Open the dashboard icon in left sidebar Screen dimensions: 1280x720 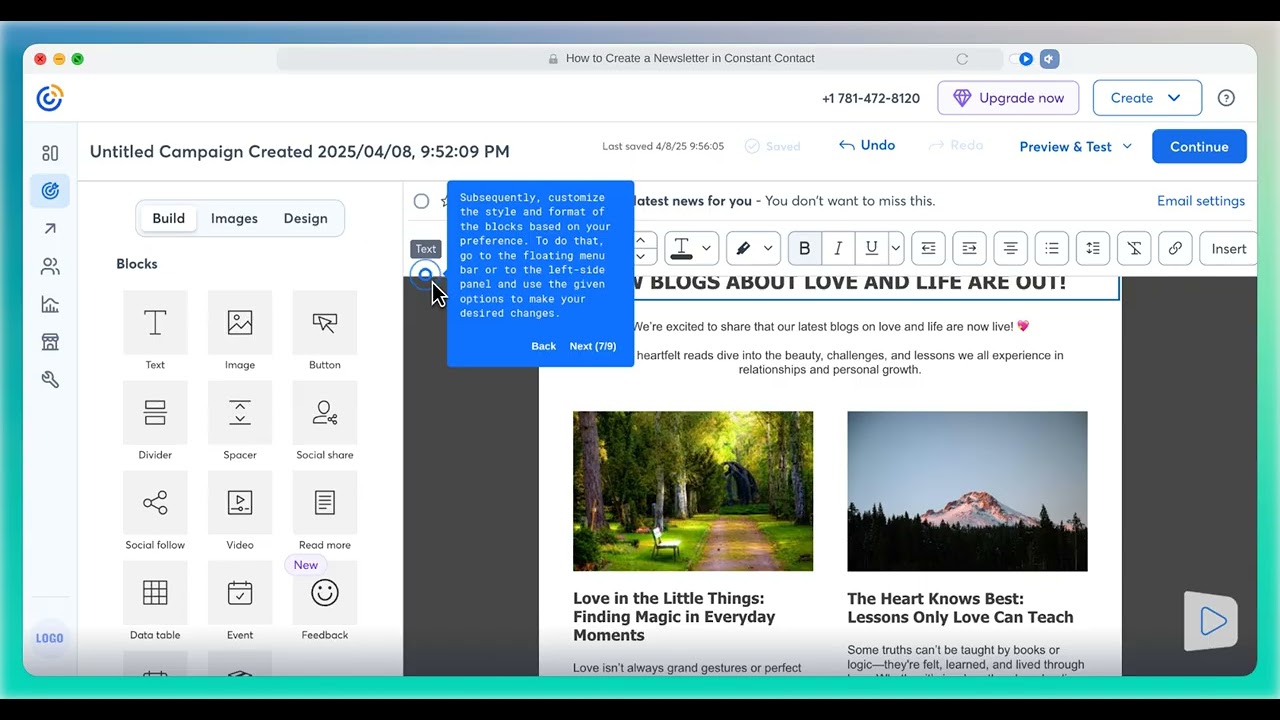tap(50, 153)
